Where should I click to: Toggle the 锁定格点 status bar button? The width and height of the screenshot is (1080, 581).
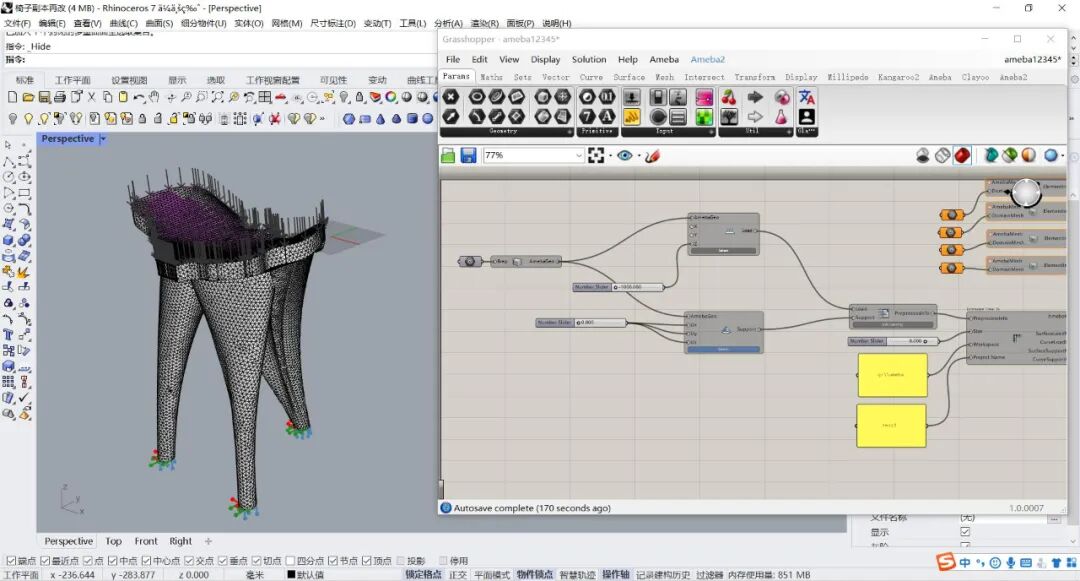point(423,575)
